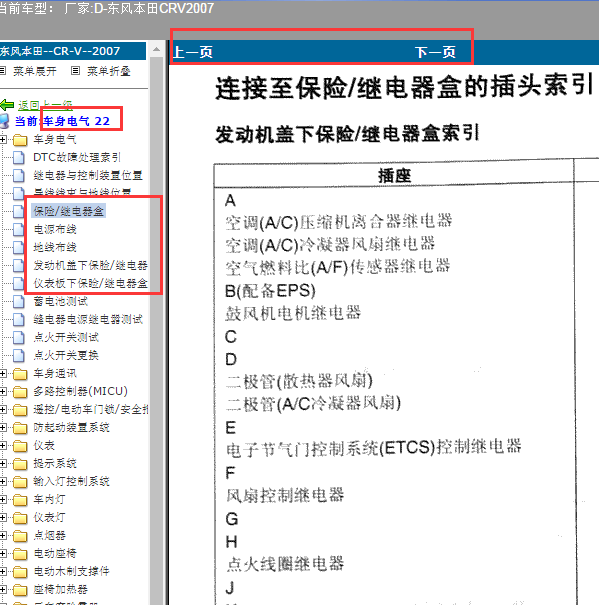Click 菜单展开 to expand the menu
599x605 pixels.
tap(35, 71)
